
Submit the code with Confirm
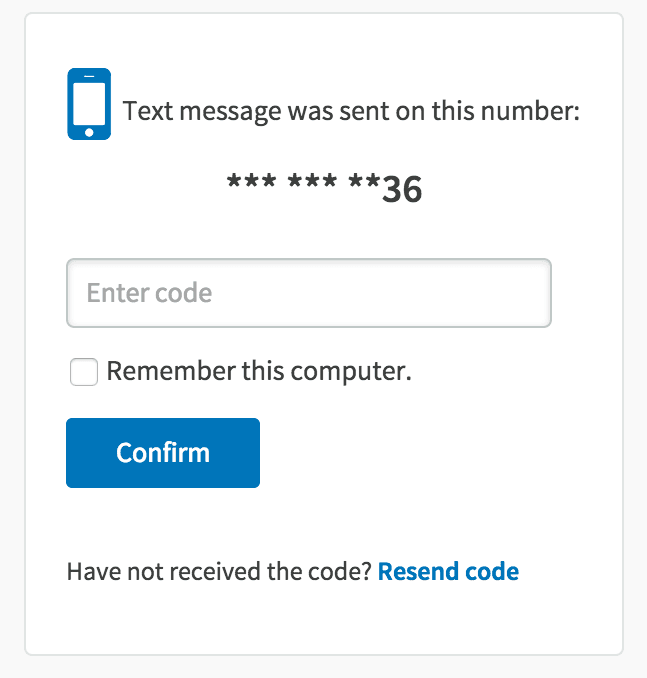tap(163, 453)
